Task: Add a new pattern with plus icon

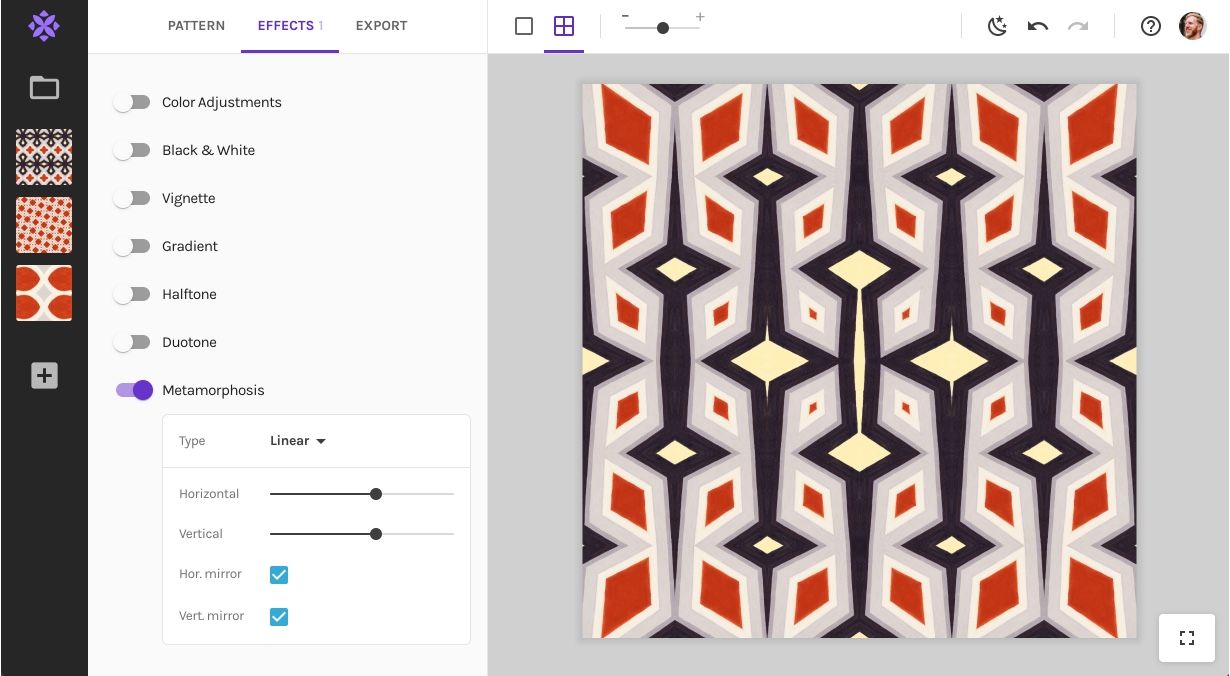Action: click(x=44, y=375)
